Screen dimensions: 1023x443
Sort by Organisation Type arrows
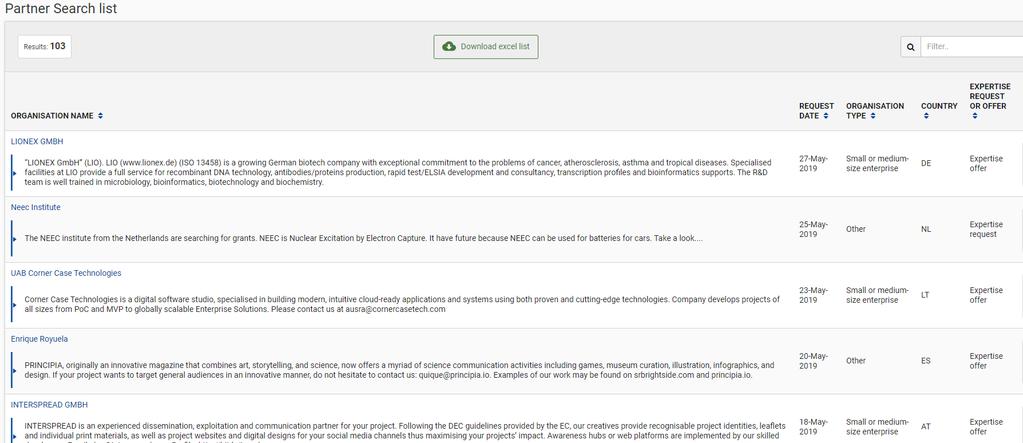(x=873, y=116)
